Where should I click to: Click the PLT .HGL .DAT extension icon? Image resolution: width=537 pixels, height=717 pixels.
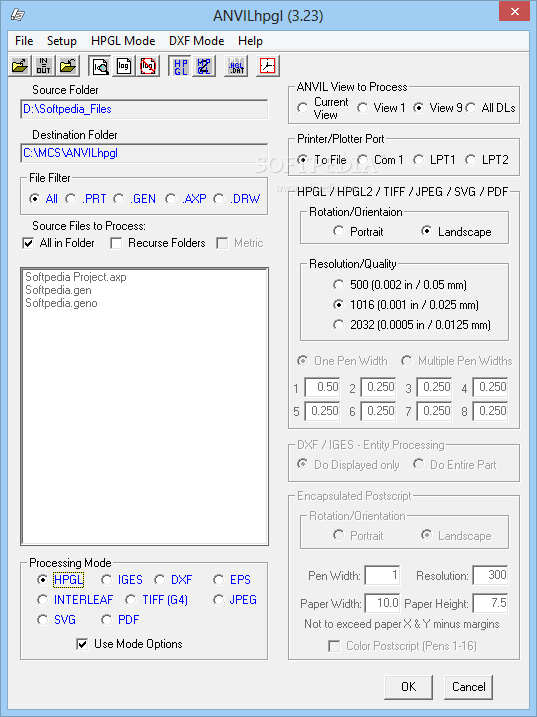tap(236, 66)
